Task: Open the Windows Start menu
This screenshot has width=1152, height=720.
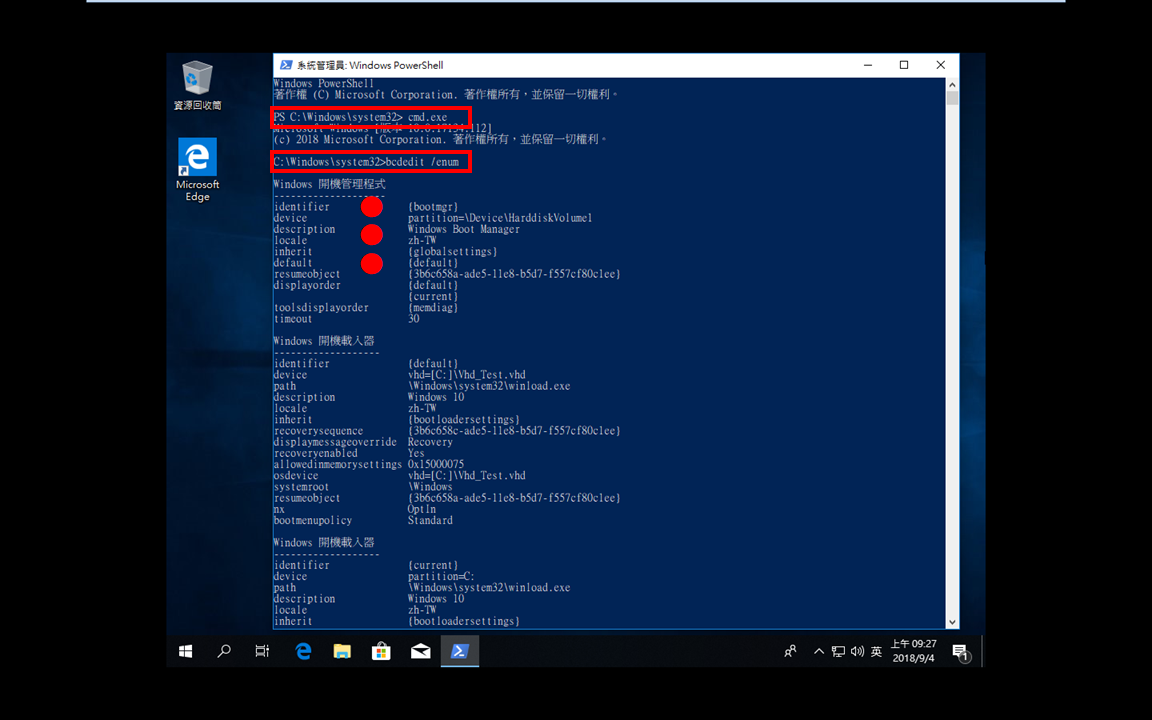Action: point(185,651)
